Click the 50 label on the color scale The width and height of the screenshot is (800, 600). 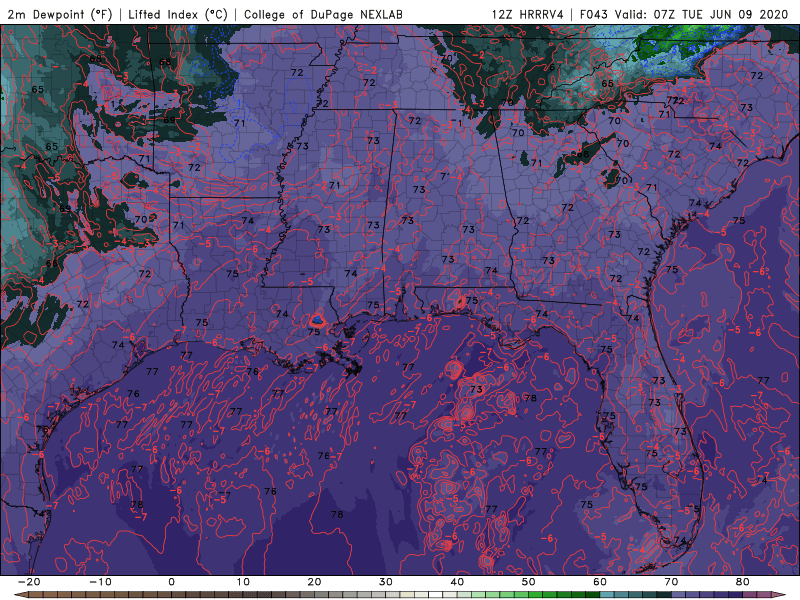tap(529, 582)
